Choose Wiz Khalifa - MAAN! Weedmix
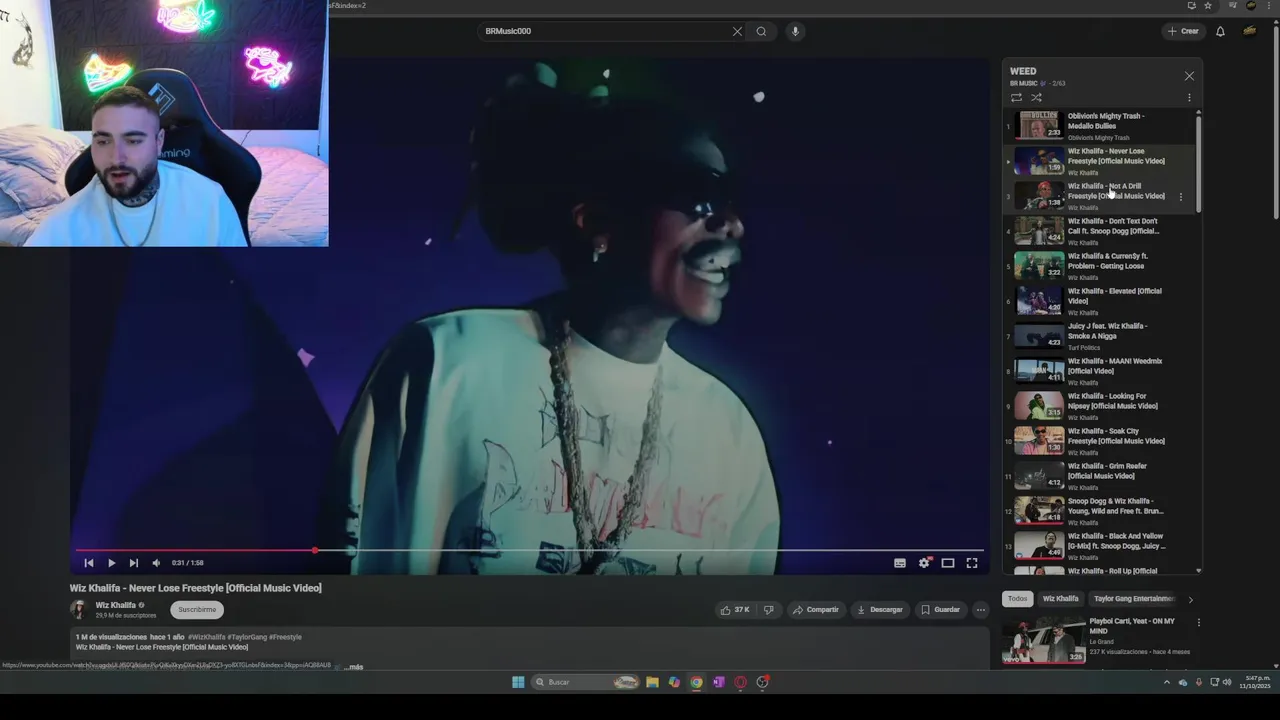 point(1099,371)
